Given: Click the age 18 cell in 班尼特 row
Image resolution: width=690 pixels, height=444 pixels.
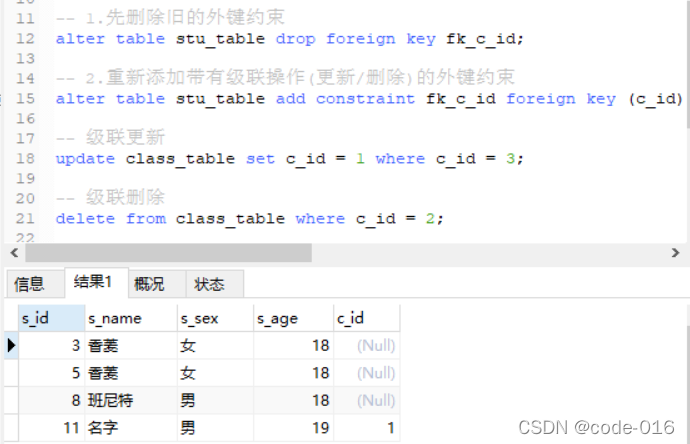Looking at the screenshot, I should (294, 400).
